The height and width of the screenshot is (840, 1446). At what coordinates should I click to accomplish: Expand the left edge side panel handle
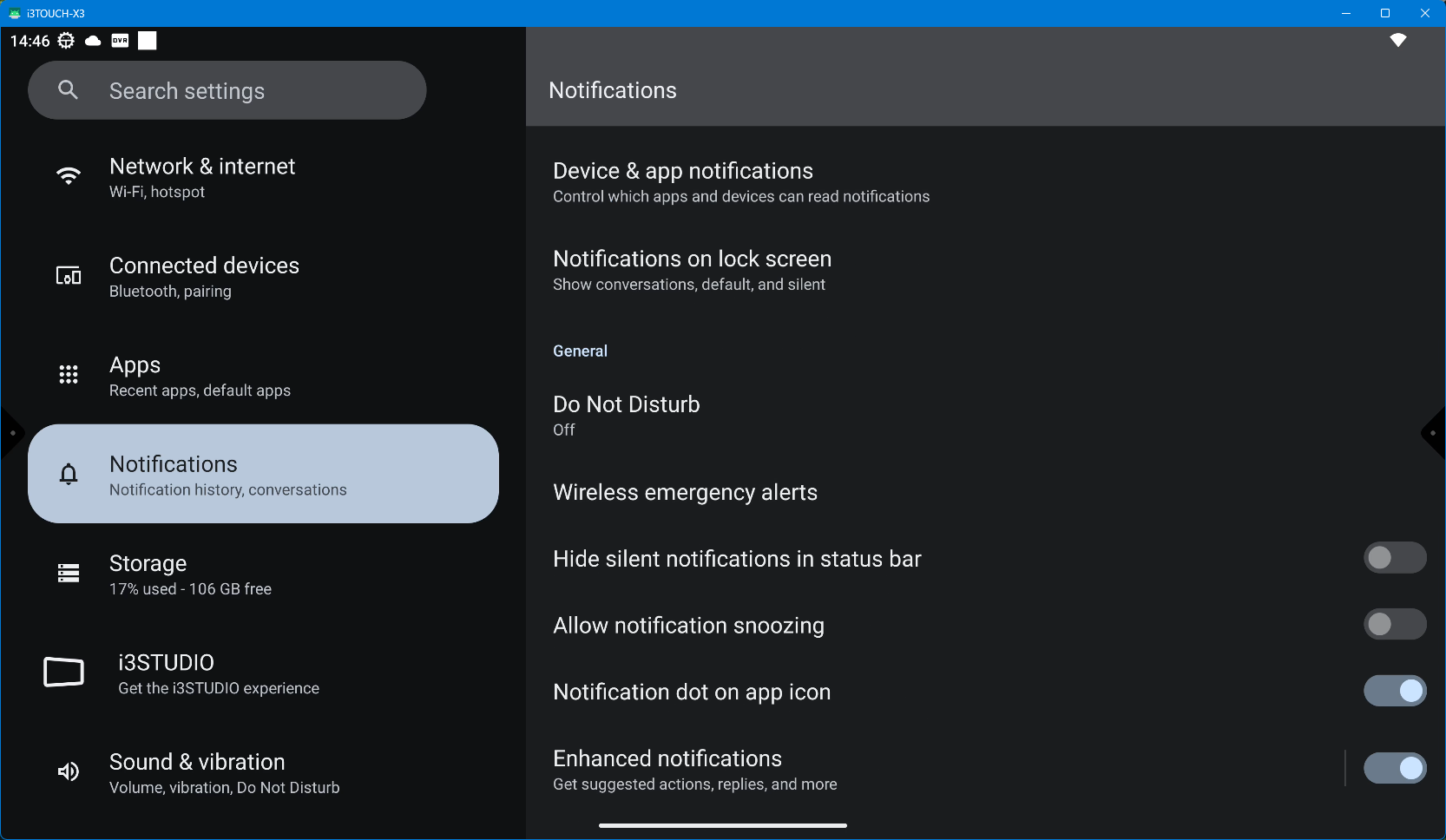click(x=11, y=433)
